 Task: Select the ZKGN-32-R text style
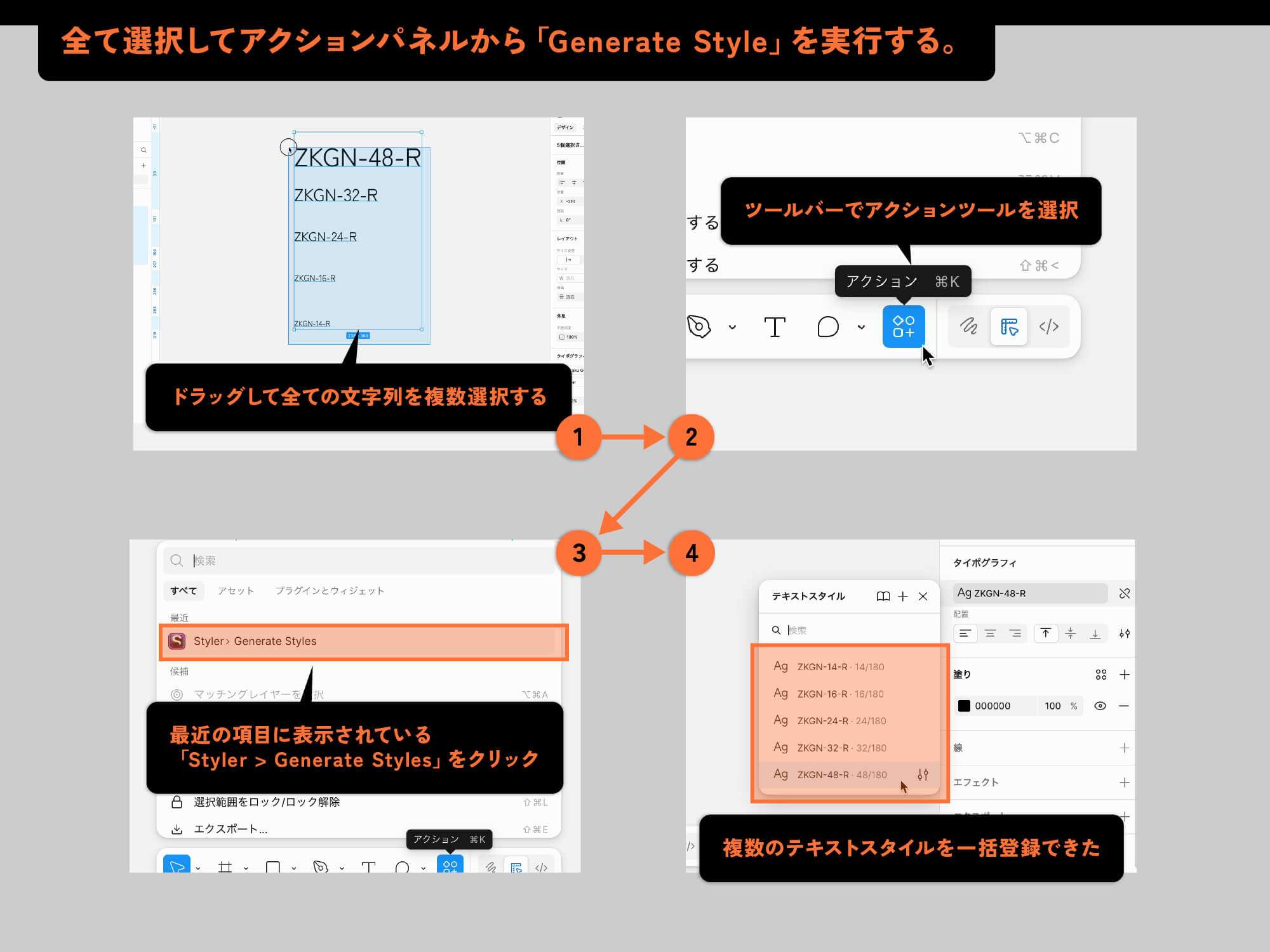click(849, 748)
